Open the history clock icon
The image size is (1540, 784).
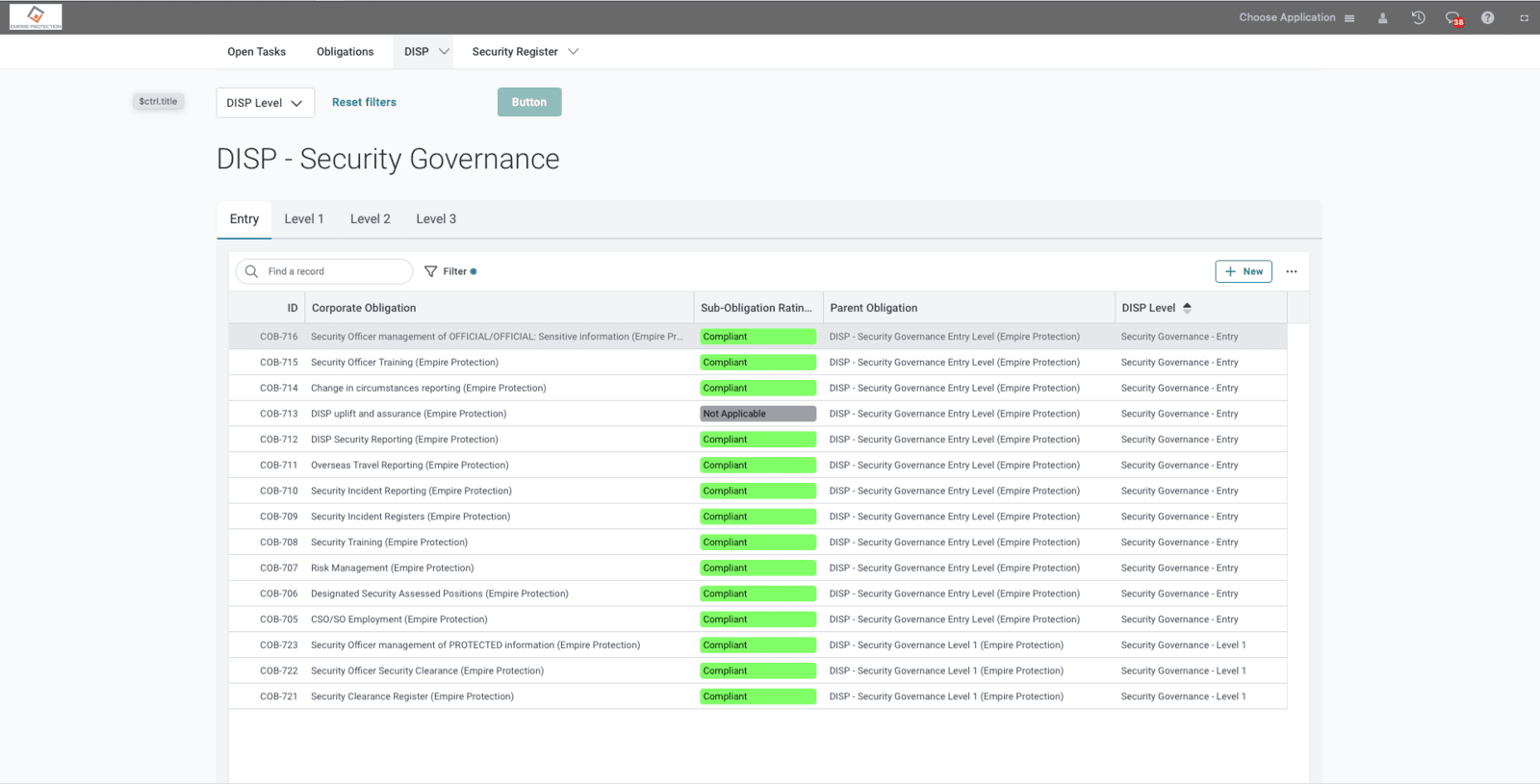[1418, 18]
